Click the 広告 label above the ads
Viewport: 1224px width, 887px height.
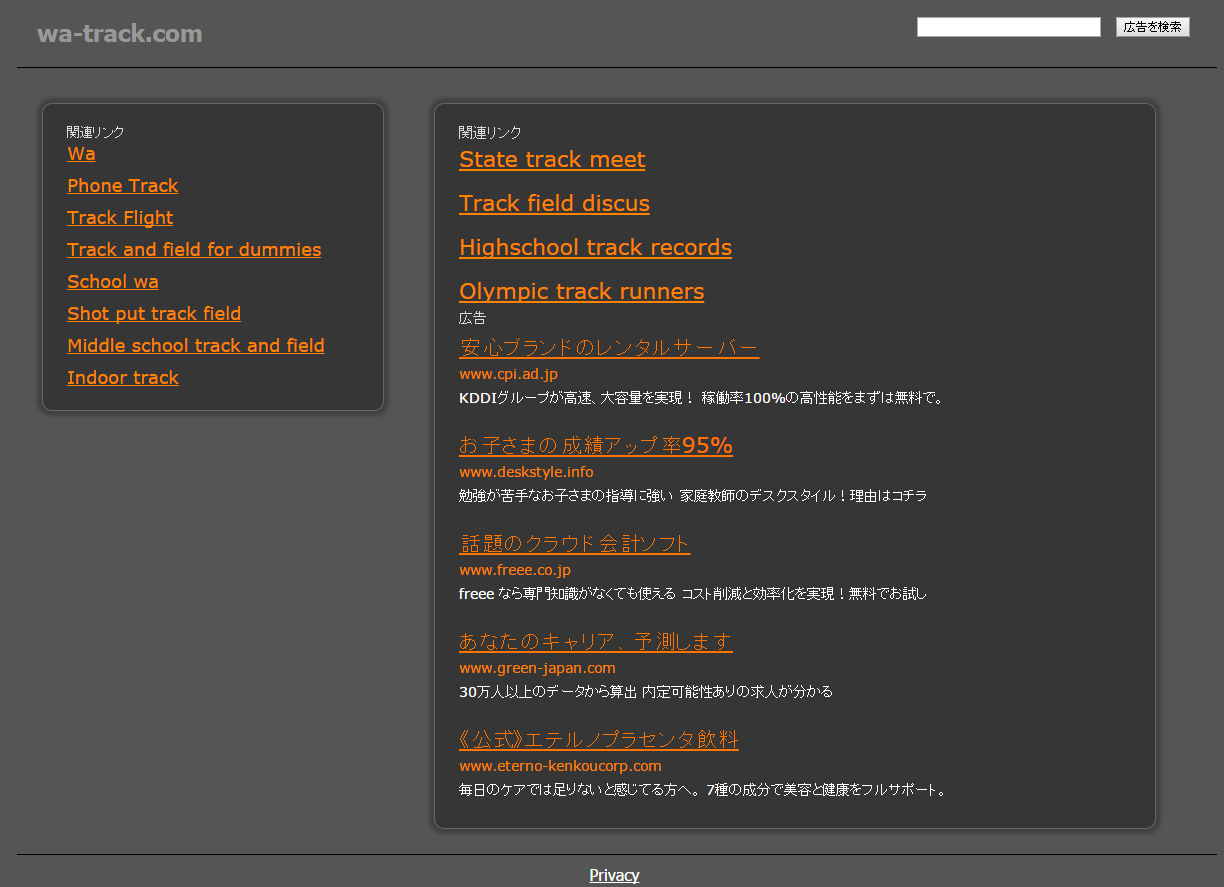pyautogui.click(x=472, y=318)
